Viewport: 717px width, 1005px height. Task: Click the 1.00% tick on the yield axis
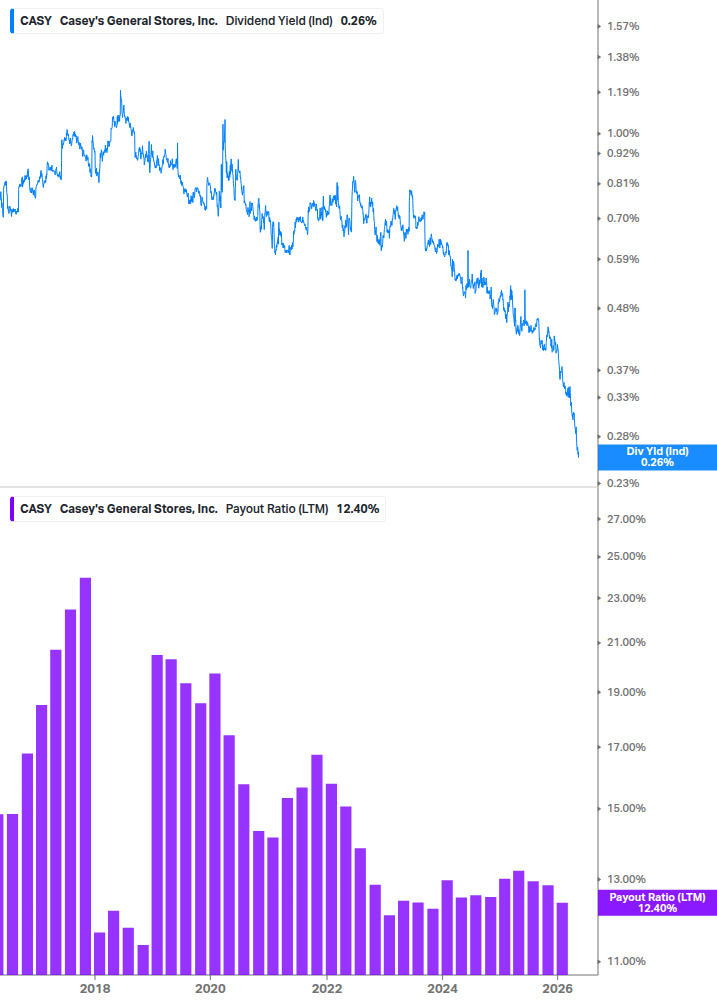pyautogui.click(x=623, y=133)
